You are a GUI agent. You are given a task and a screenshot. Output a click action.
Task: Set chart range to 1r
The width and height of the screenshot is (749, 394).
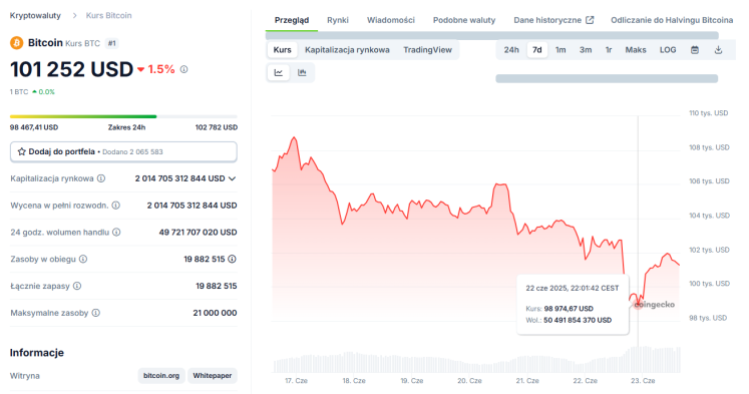pyautogui.click(x=609, y=50)
